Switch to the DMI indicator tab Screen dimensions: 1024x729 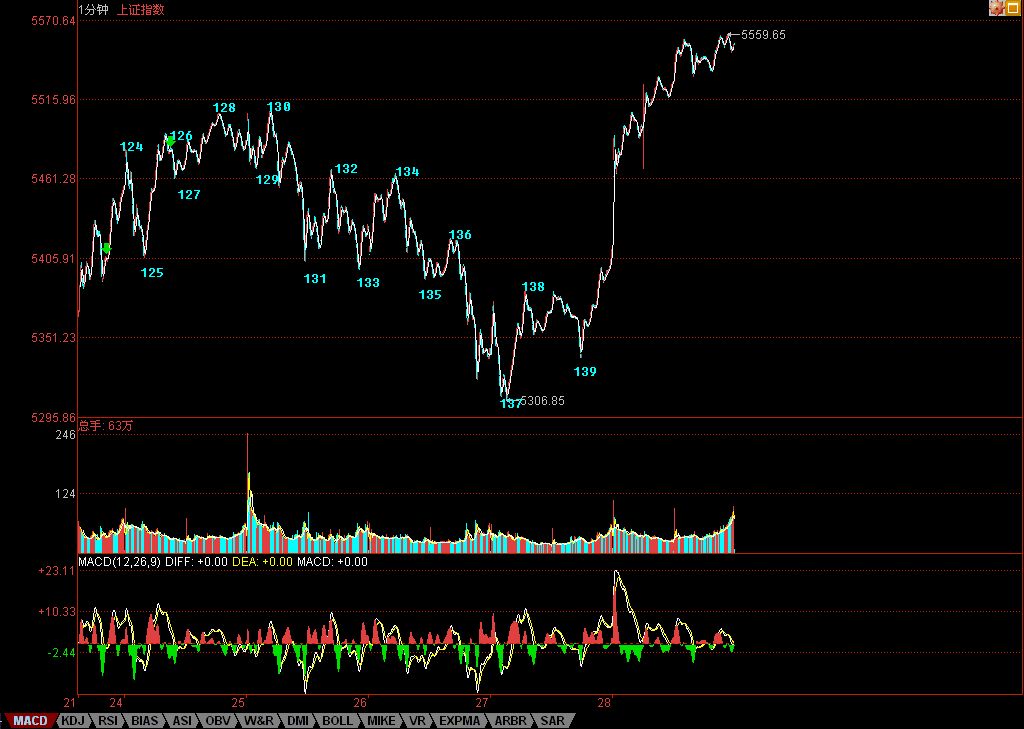(x=297, y=720)
